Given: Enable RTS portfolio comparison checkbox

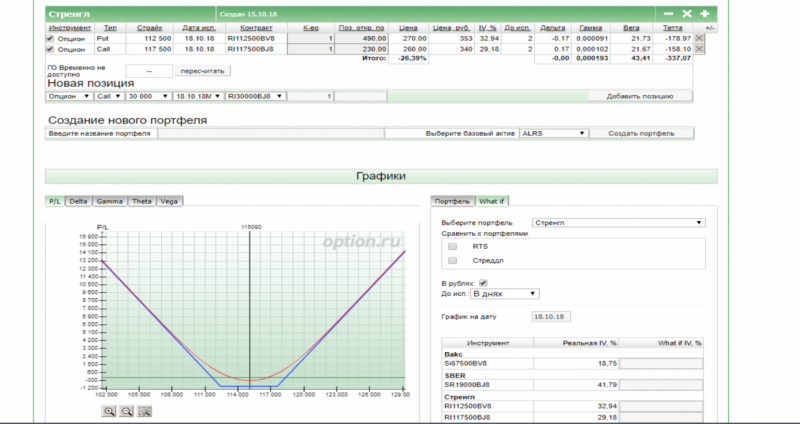Looking at the screenshot, I should (453, 245).
